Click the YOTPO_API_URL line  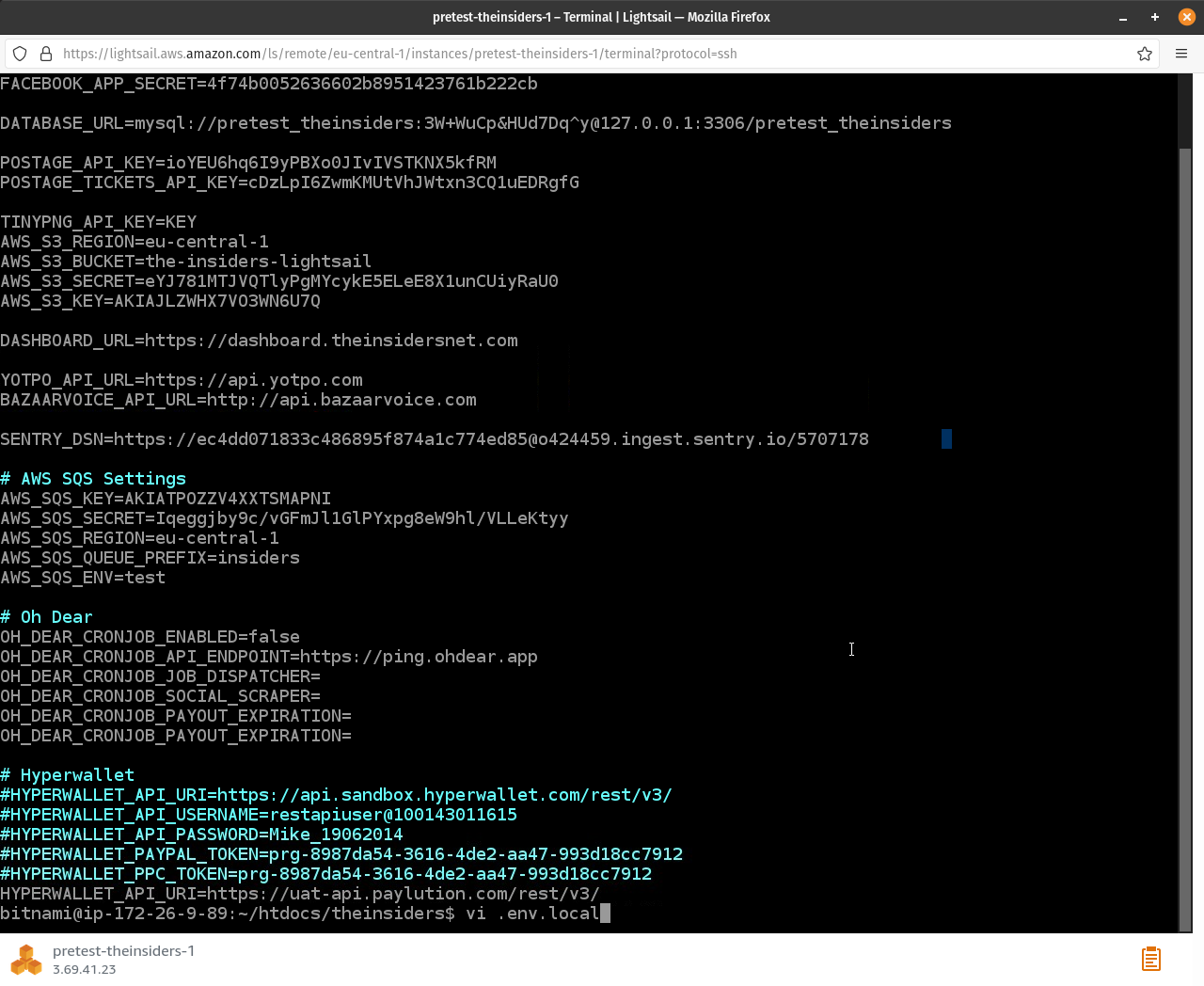(x=182, y=380)
